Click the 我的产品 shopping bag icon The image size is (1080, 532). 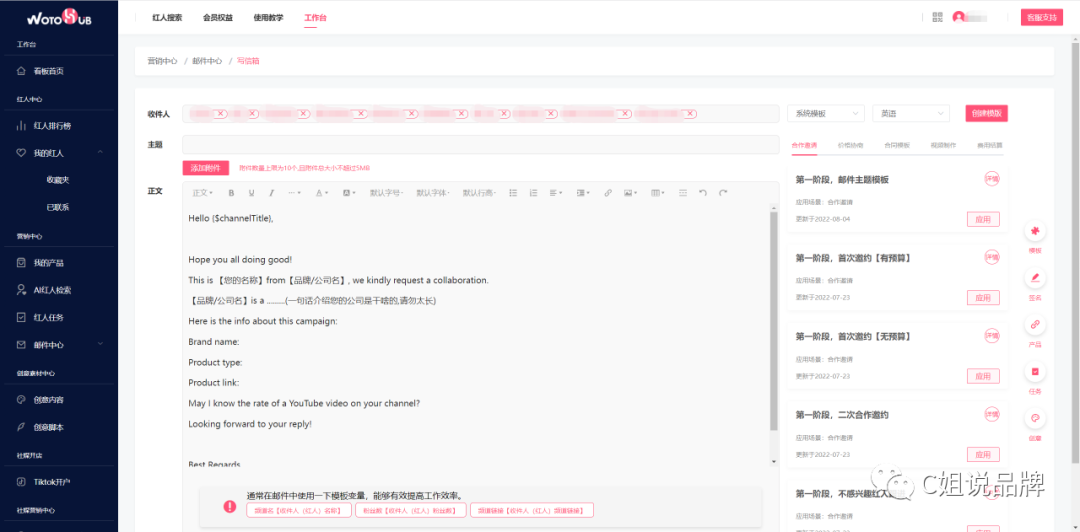click(21, 263)
